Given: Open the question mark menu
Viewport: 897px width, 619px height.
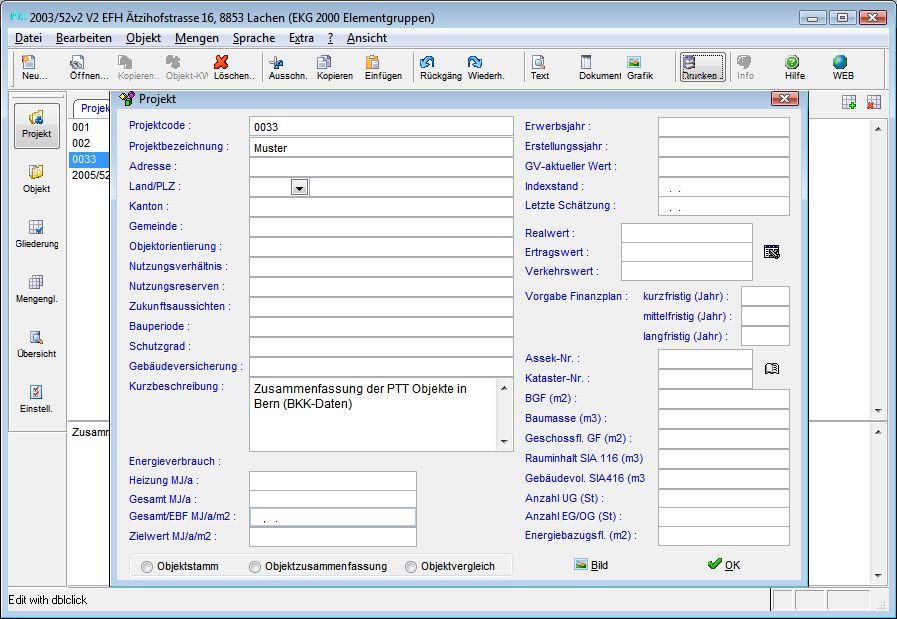Looking at the screenshot, I should (x=331, y=38).
